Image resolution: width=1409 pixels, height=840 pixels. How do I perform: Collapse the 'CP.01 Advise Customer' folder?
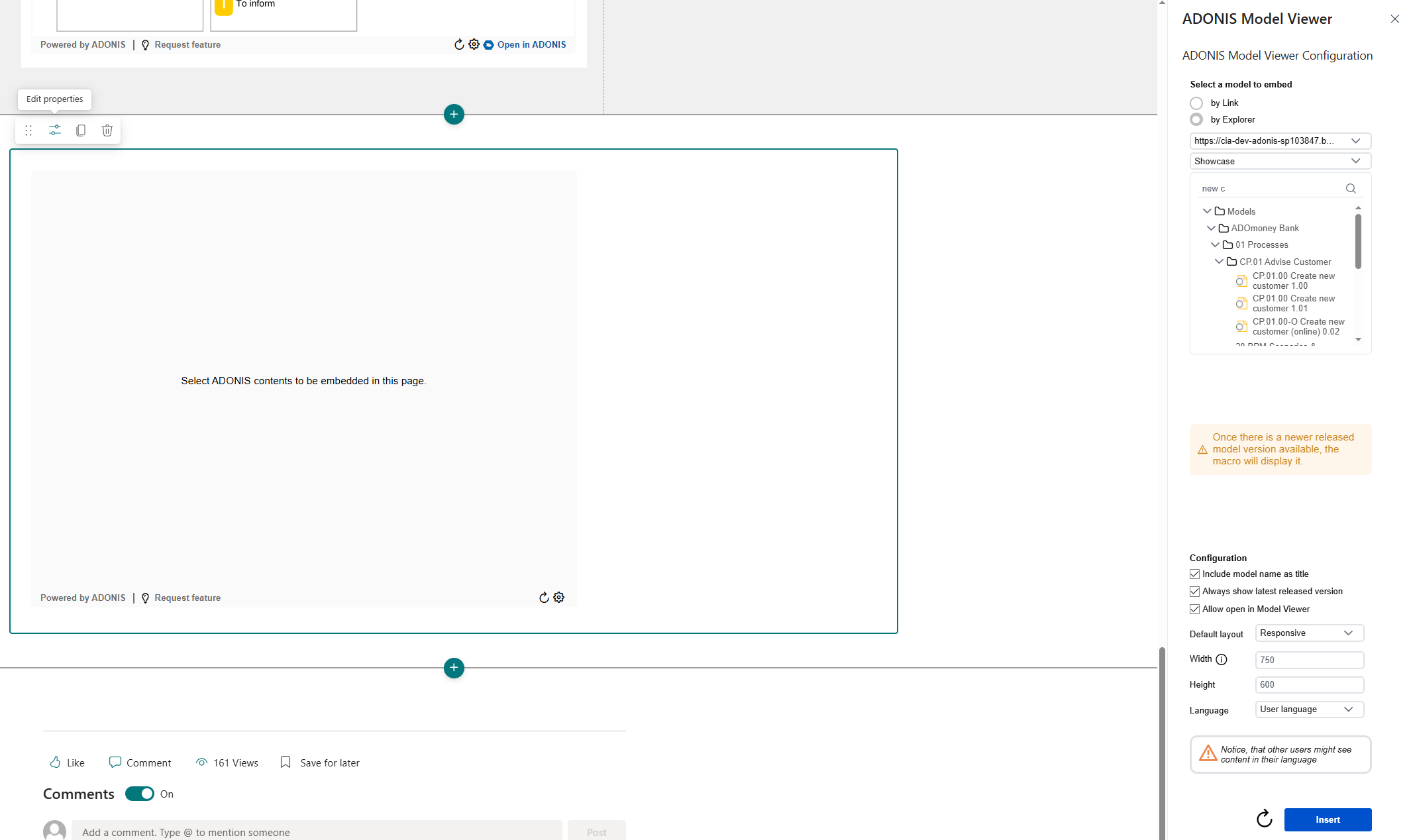(1219, 261)
